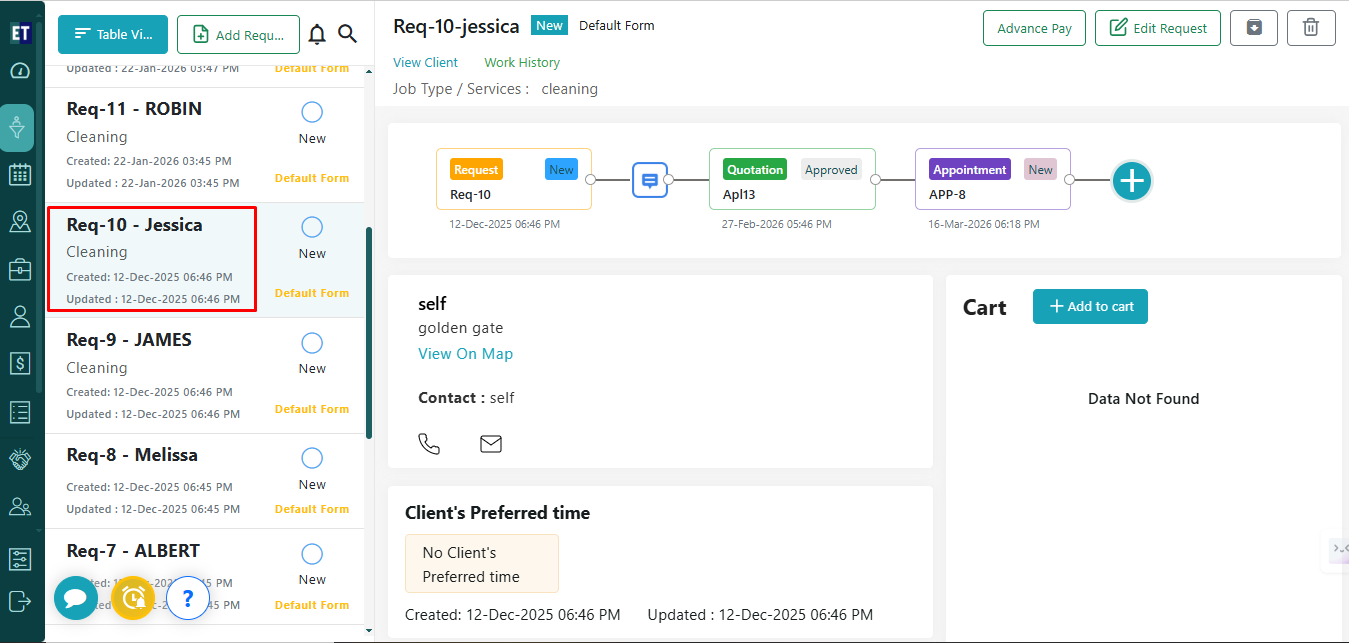Open the View Client tab
1349x643 pixels.
pos(425,62)
